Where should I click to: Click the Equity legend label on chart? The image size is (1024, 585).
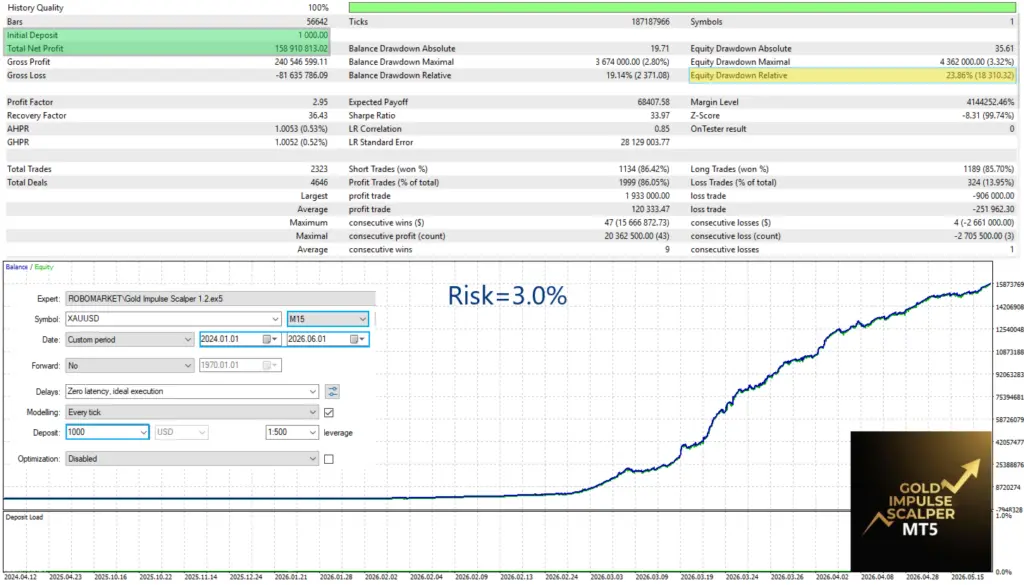[x=44, y=267]
